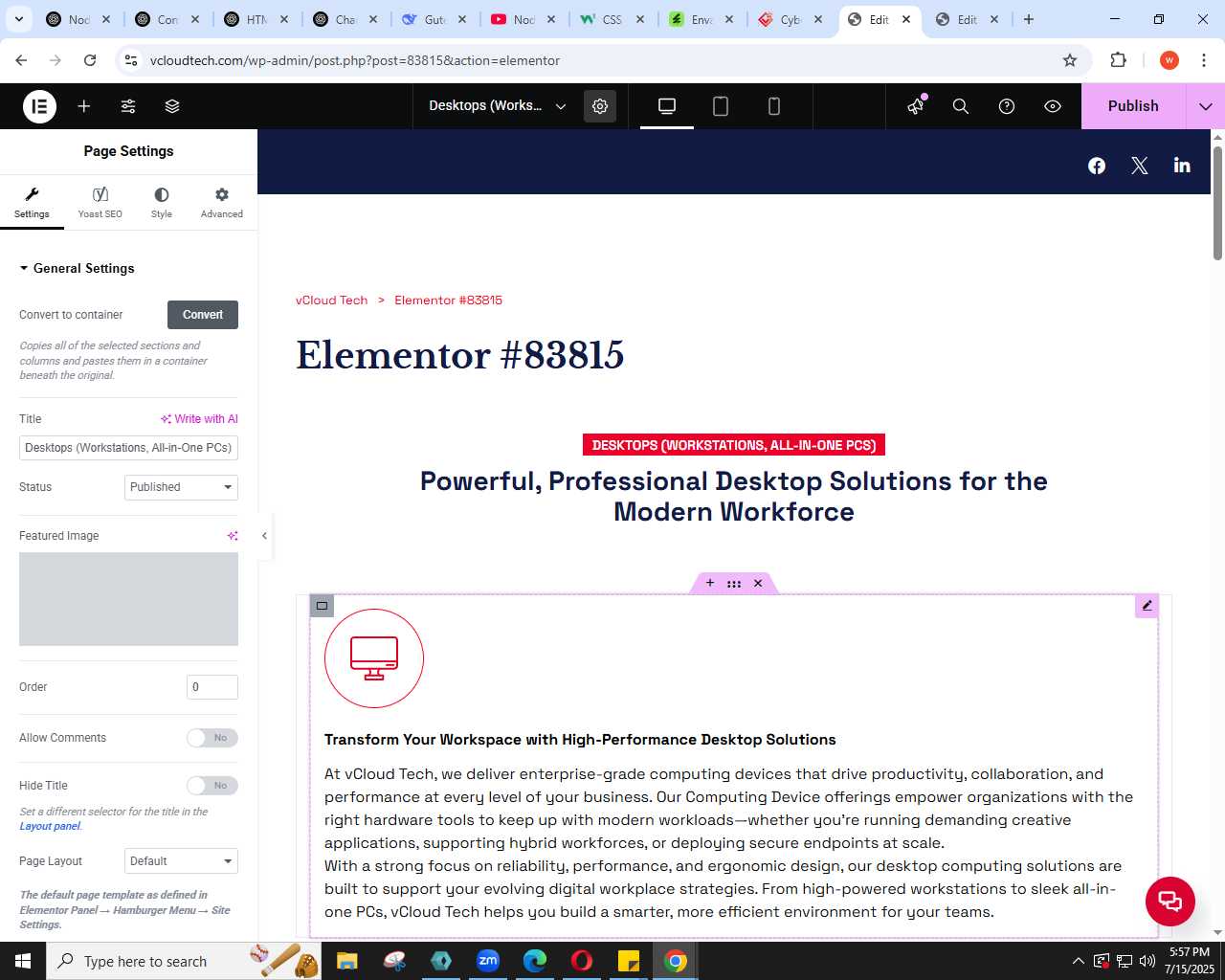Open the help question mark icon

(x=1007, y=106)
